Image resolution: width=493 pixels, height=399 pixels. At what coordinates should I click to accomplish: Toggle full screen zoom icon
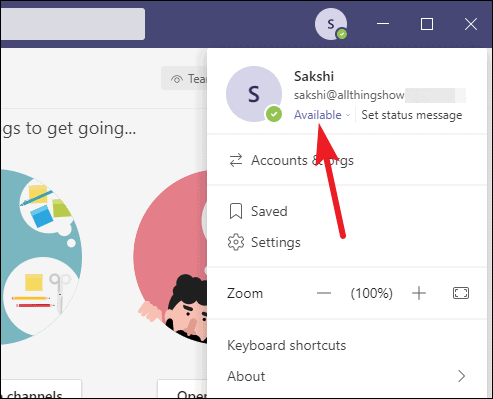461,293
